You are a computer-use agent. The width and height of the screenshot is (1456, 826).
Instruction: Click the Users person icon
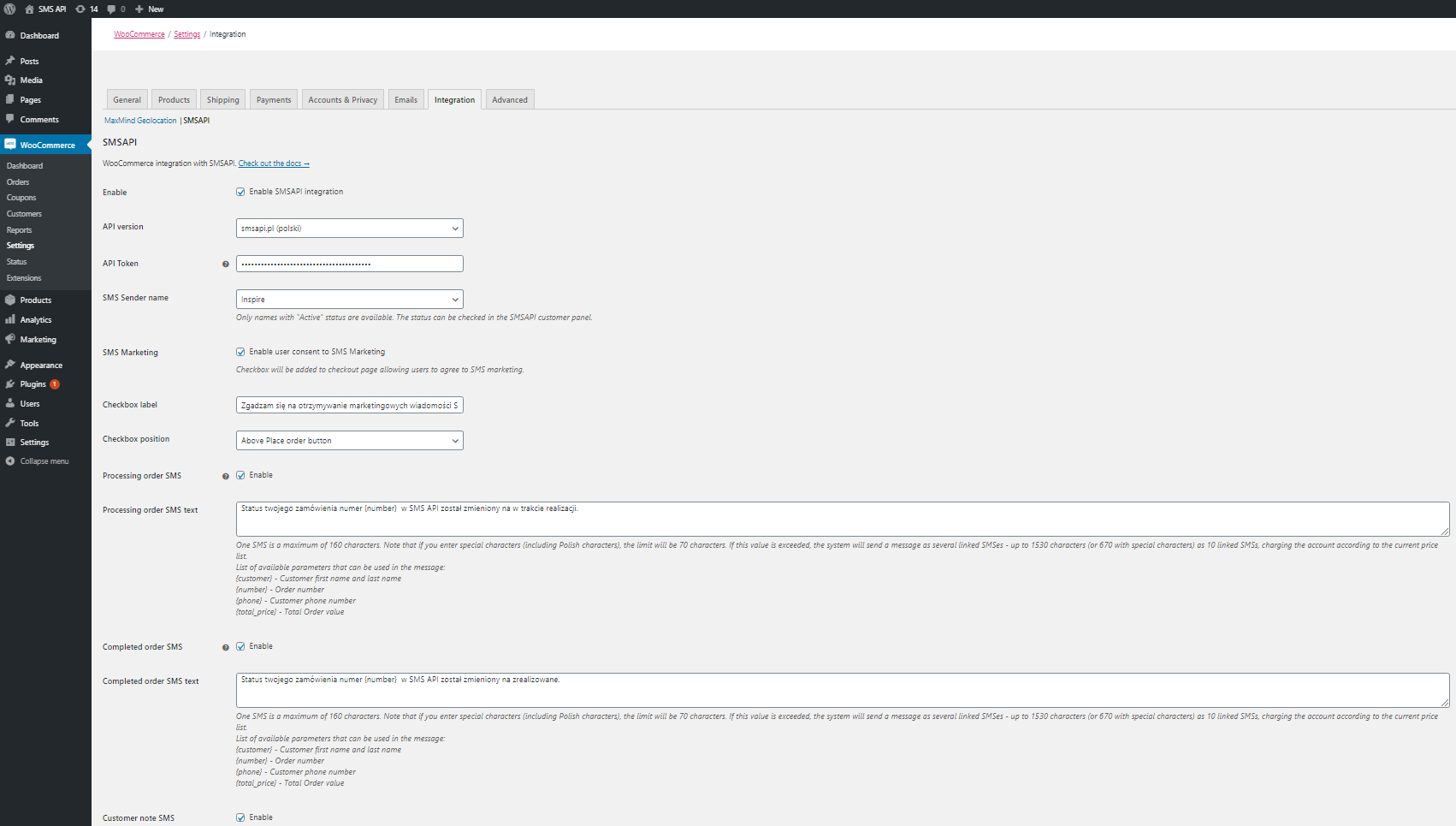point(10,403)
